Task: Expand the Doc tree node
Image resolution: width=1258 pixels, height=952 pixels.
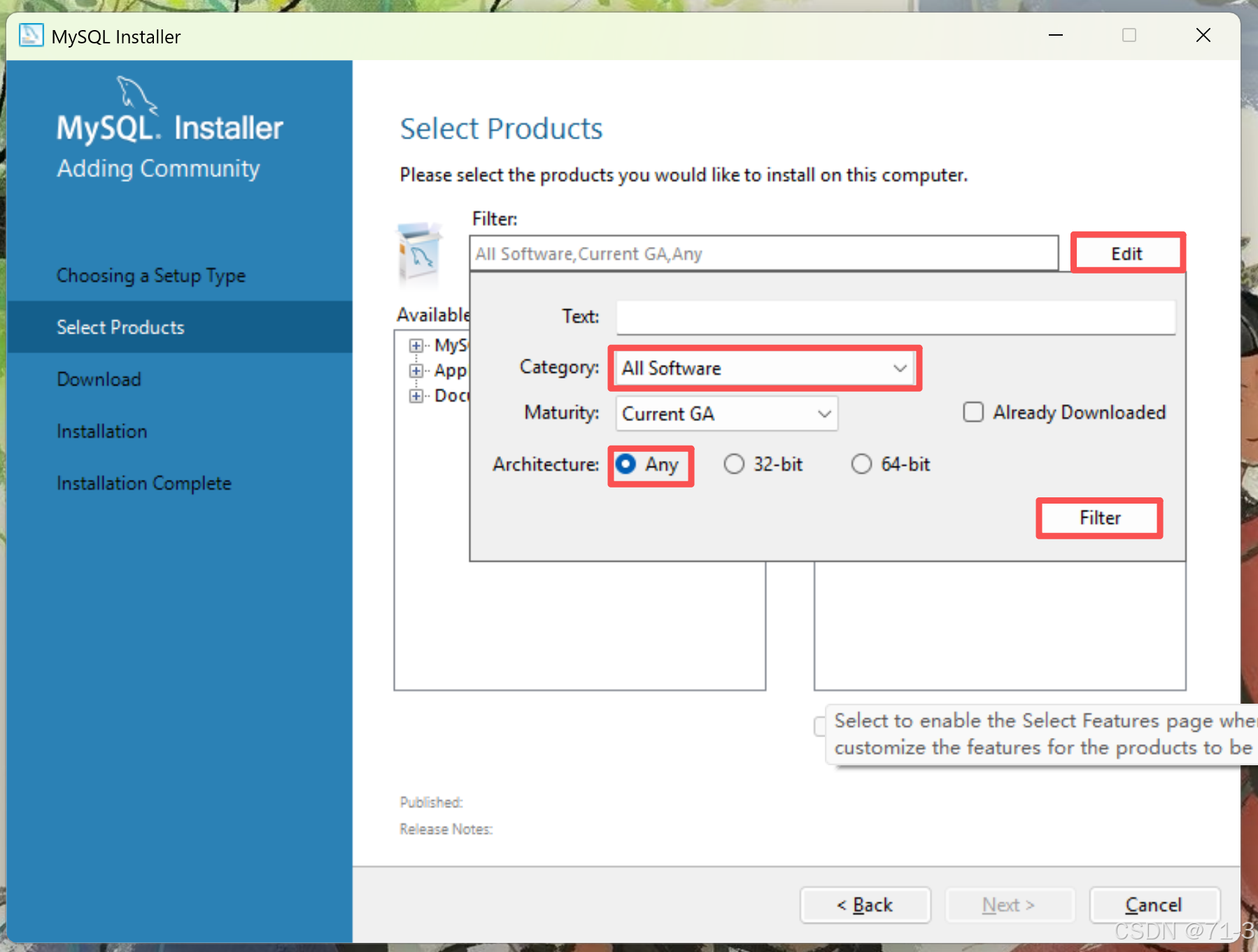Action: (416, 396)
